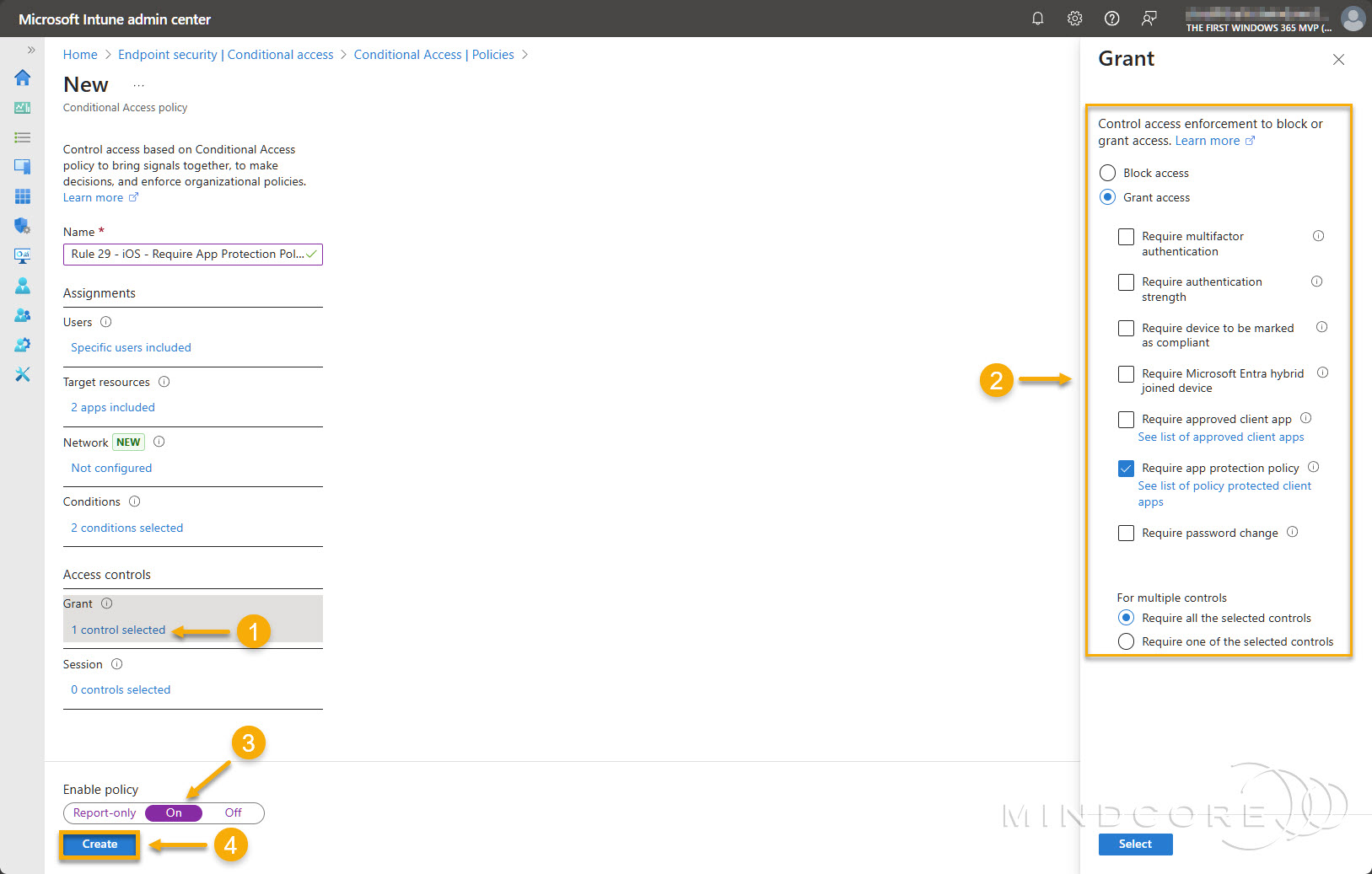Open Groups from the left navigation
The height and width of the screenshot is (874, 1372).
point(22,314)
